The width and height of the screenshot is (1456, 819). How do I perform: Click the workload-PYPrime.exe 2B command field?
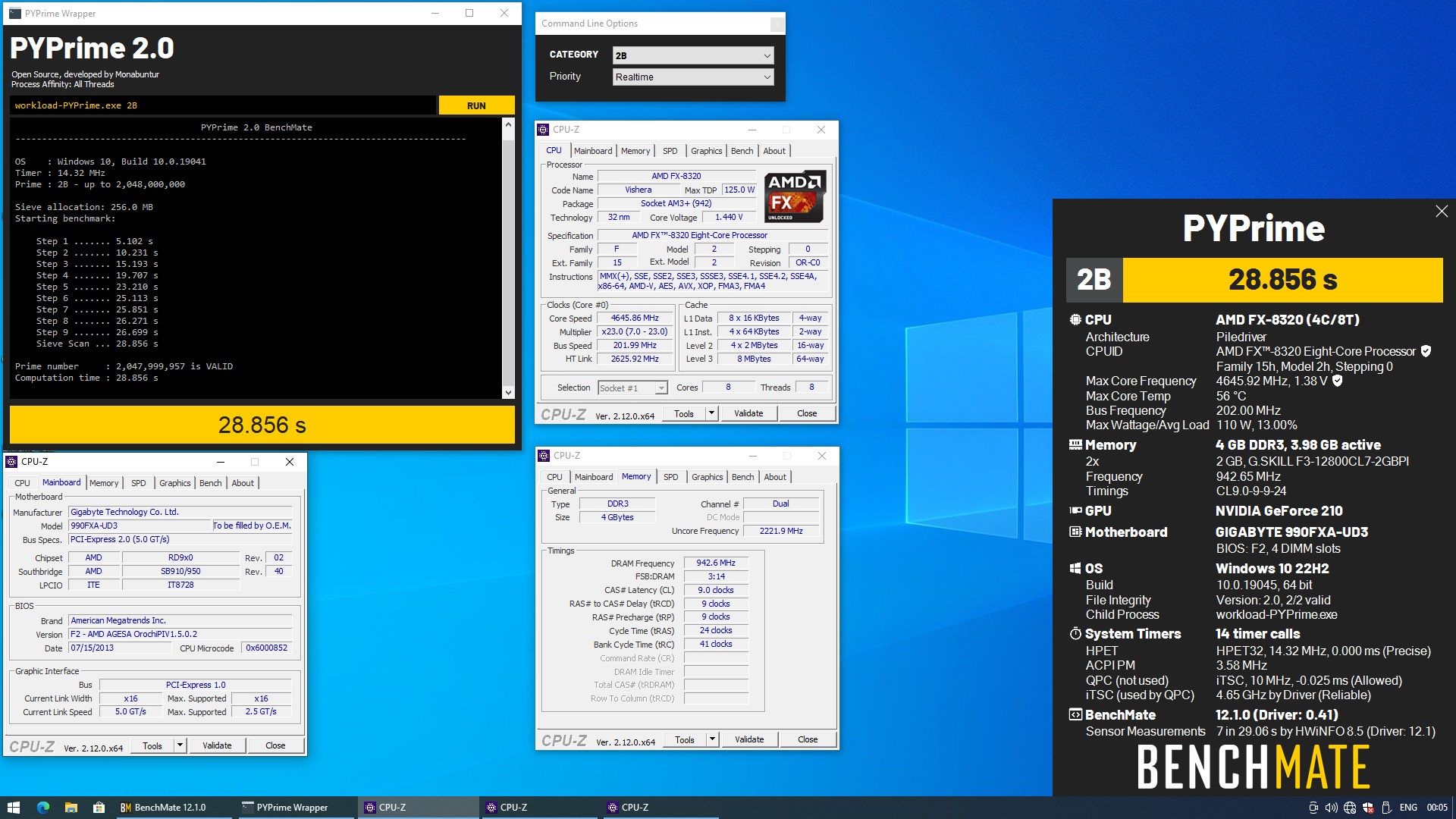click(223, 105)
